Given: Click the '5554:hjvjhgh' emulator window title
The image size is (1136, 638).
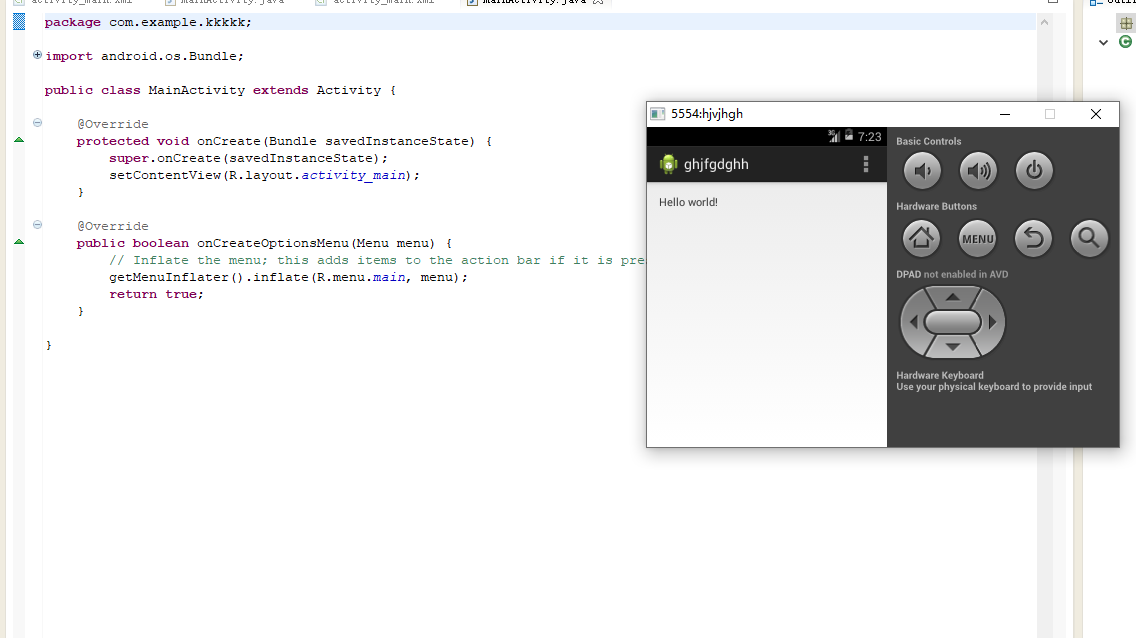Looking at the screenshot, I should click(707, 114).
